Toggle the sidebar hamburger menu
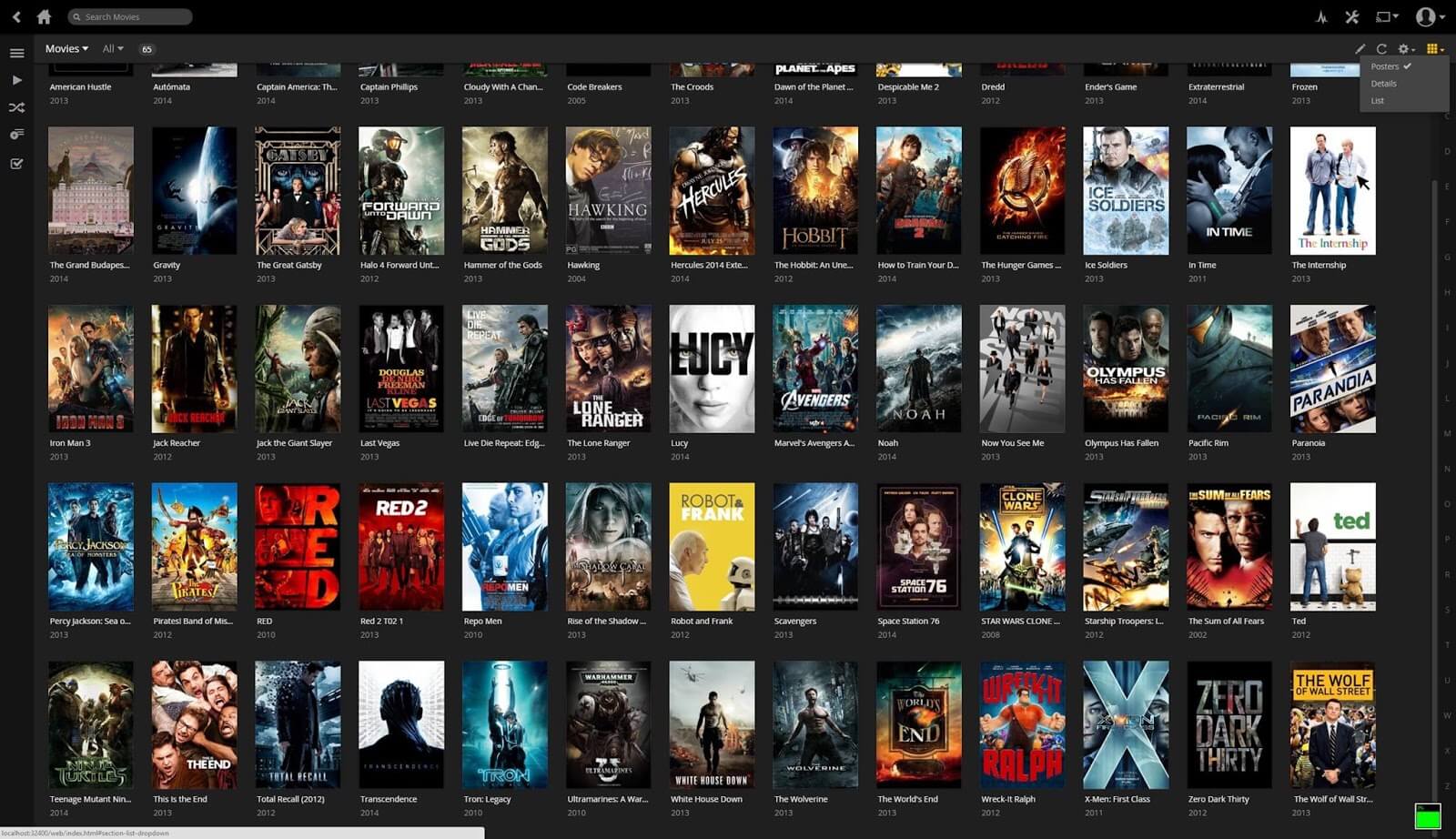Image resolution: width=1456 pixels, height=839 pixels. (16, 53)
